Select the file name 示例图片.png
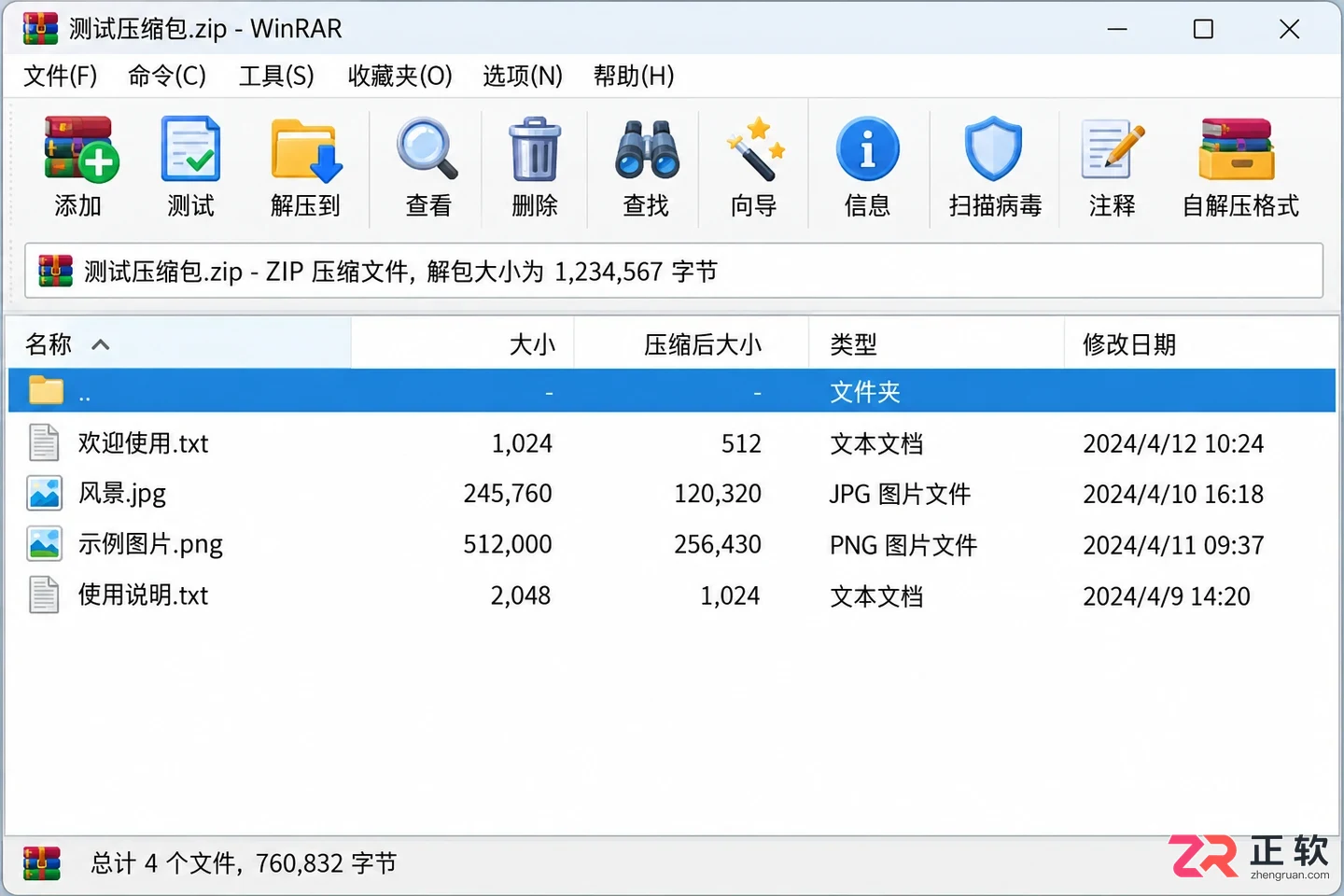Screen dimensions: 1344x896 click(150, 544)
